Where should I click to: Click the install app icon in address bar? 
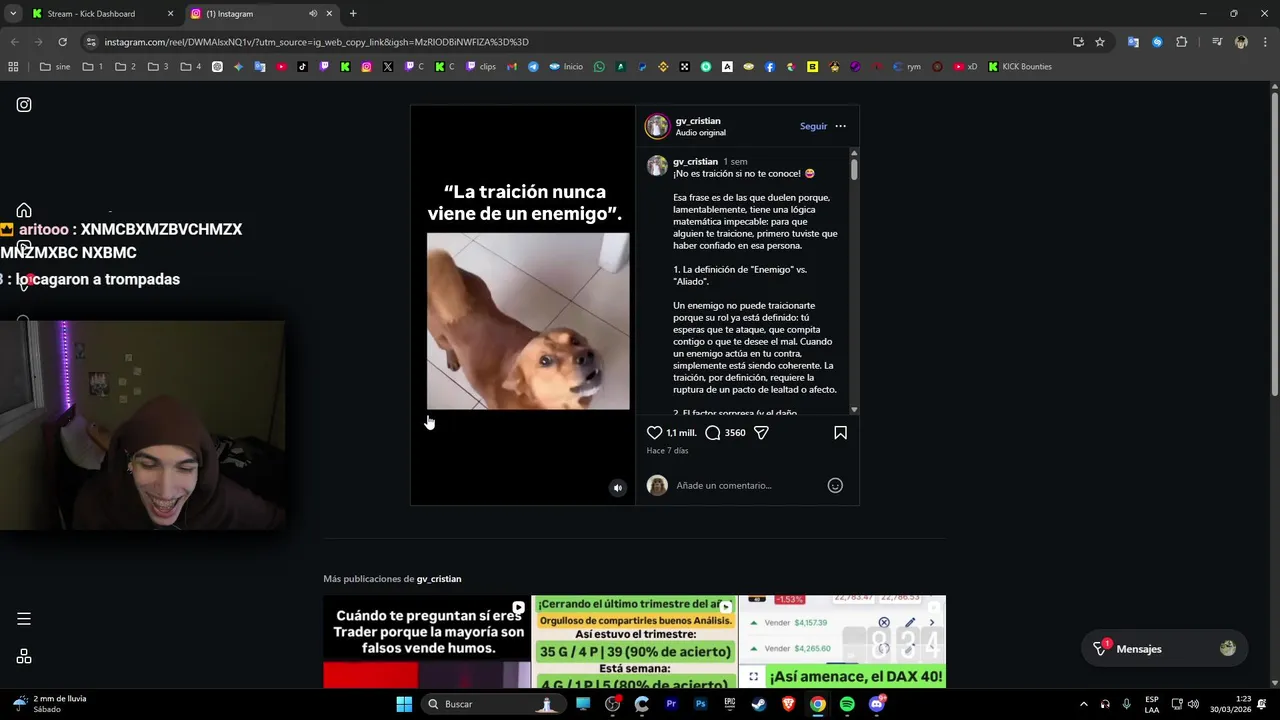tap(1078, 42)
